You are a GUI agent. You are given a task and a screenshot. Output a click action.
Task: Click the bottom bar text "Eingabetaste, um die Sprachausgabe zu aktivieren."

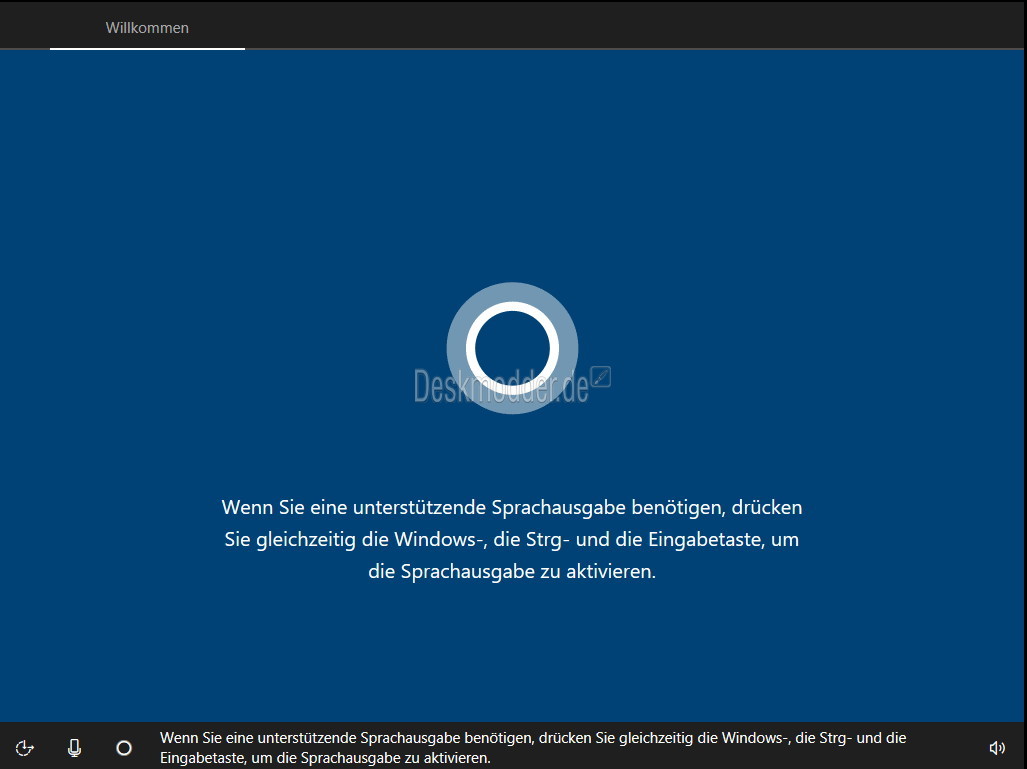pyautogui.click(x=325, y=758)
